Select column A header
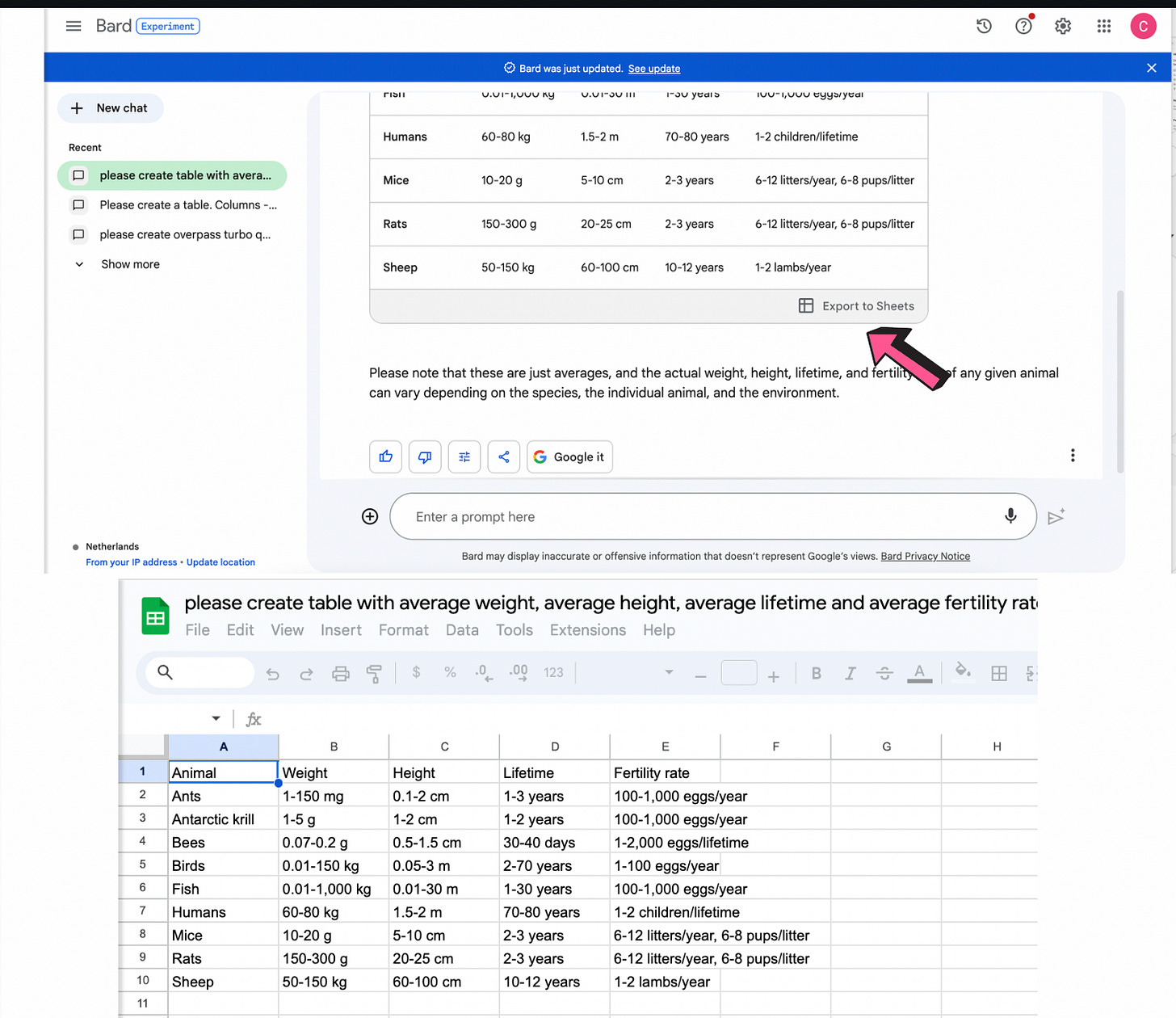The width and height of the screenshot is (1176, 1018). 224,747
